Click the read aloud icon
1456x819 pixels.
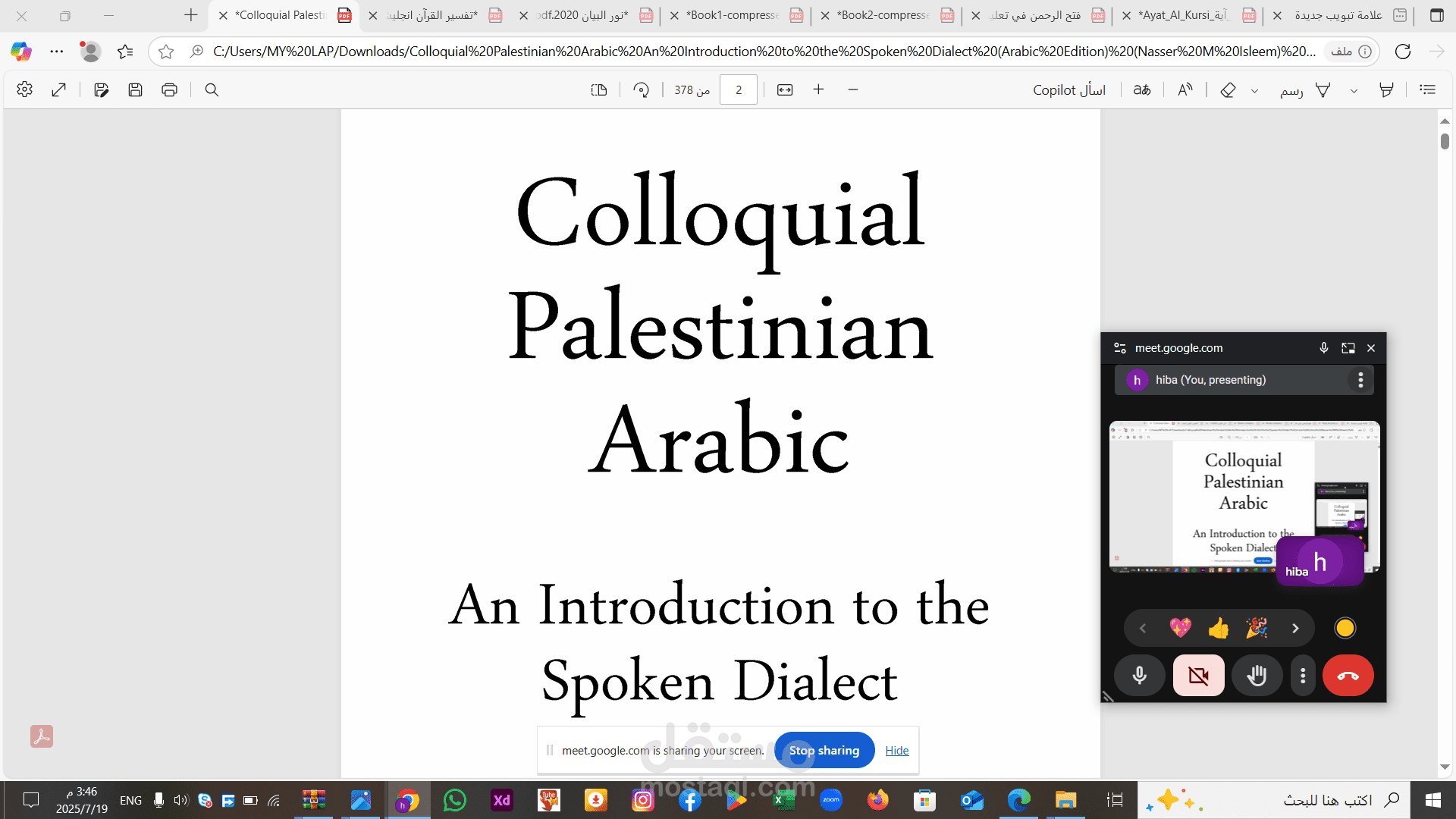(1185, 89)
